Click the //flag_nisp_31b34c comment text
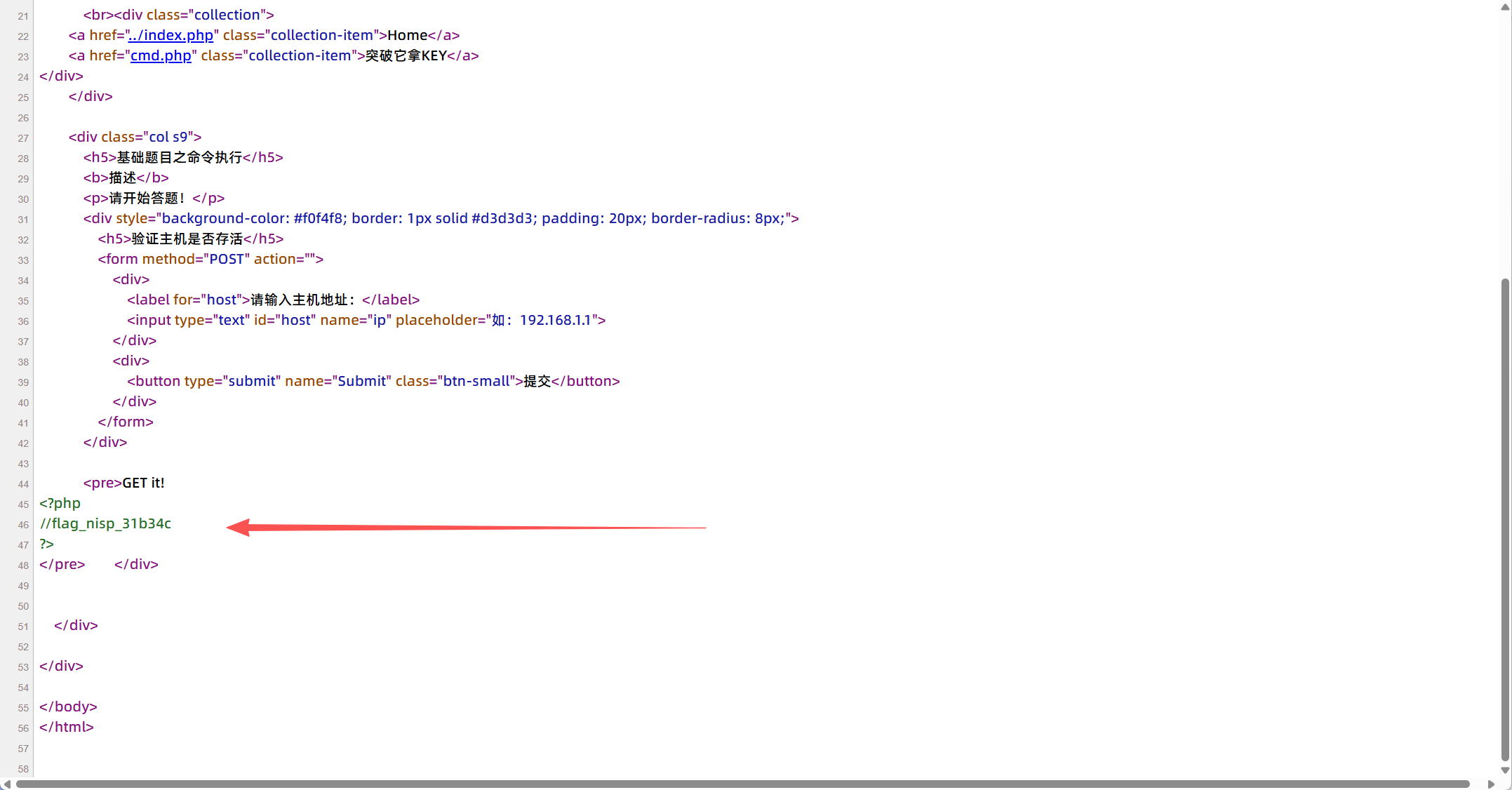Screen dimensions: 1512x790 (x=106, y=523)
